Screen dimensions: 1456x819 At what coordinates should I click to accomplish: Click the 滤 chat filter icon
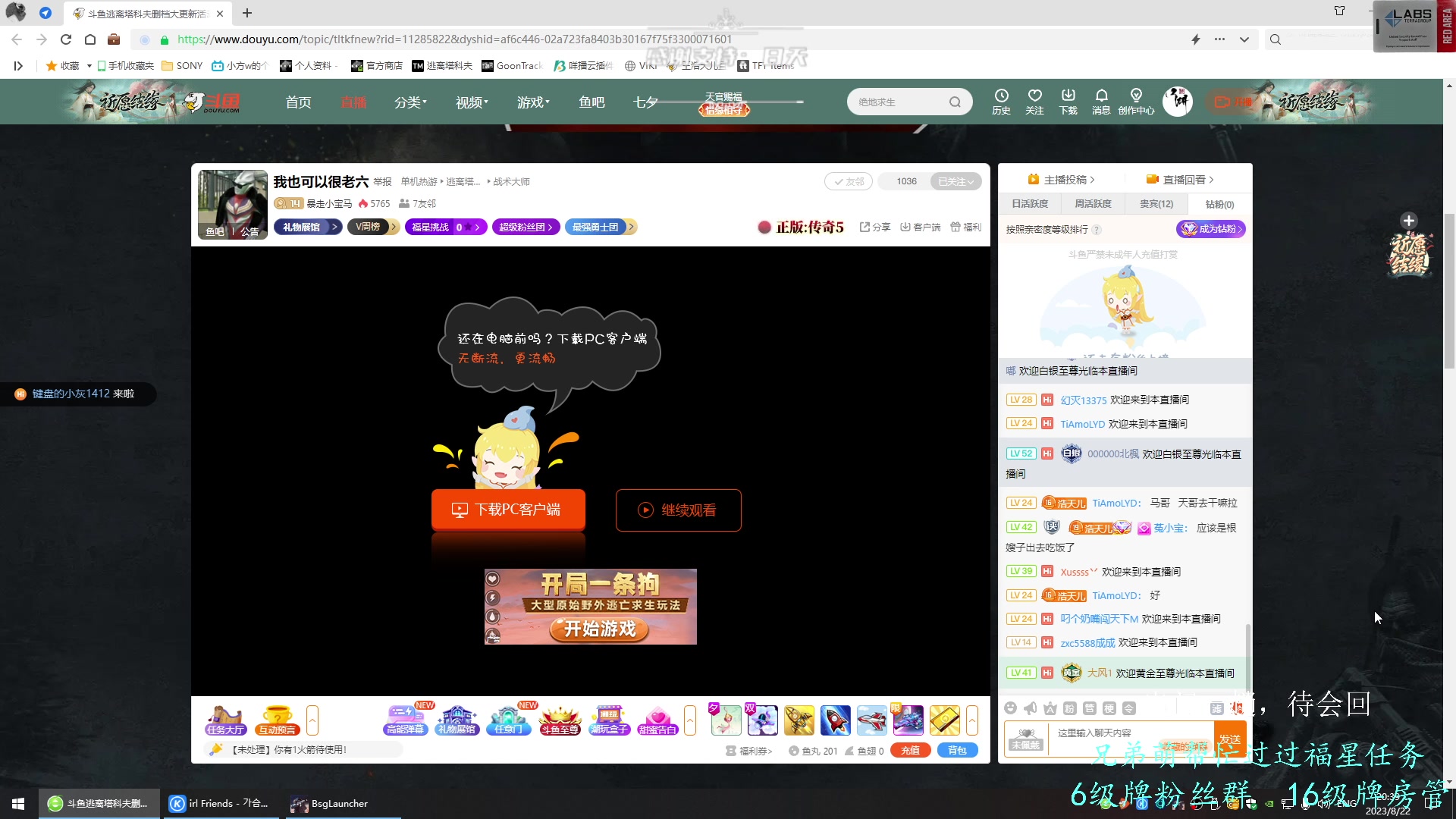[x=1216, y=708]
